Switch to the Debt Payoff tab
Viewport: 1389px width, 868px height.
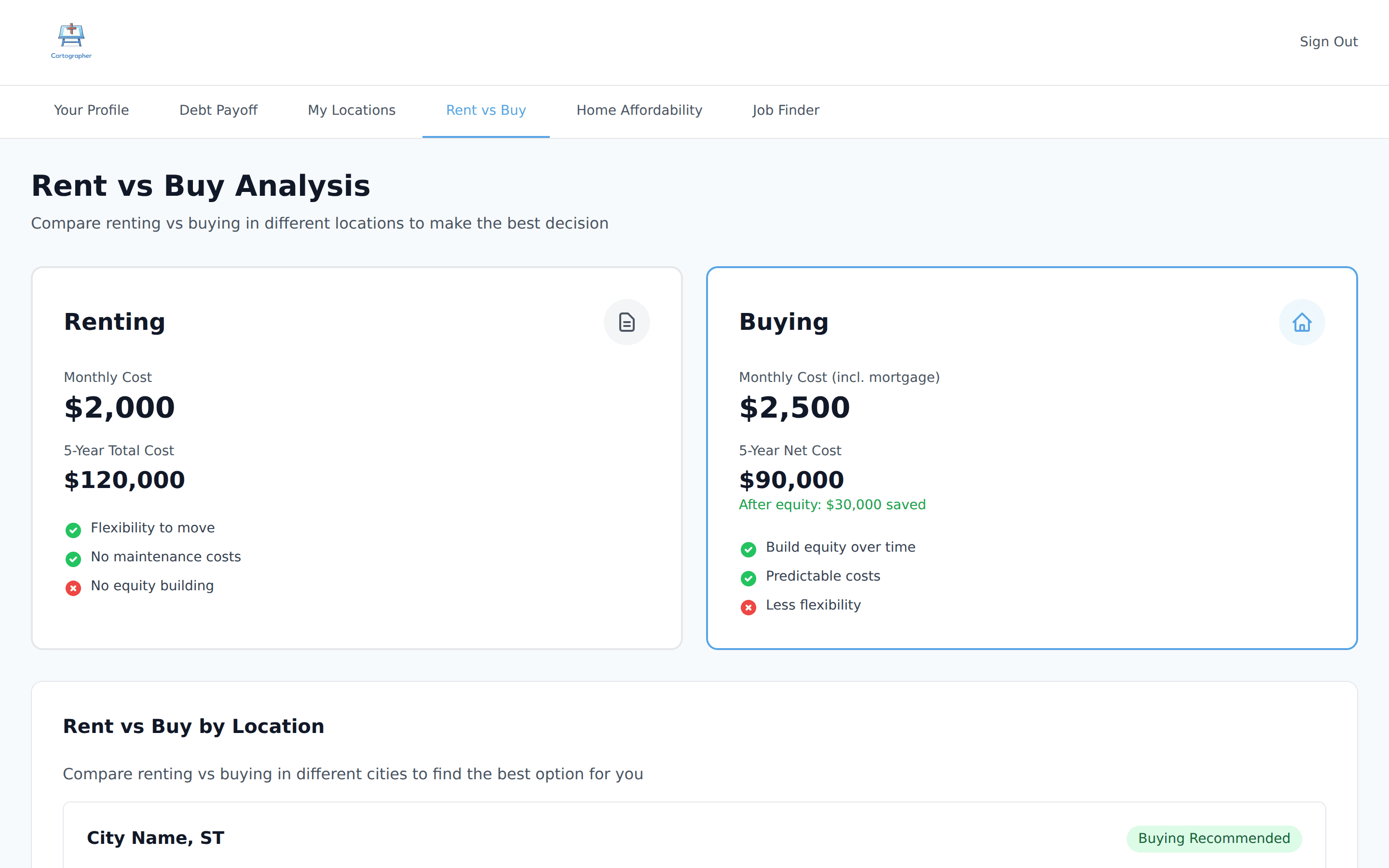(x=218, y=110)
